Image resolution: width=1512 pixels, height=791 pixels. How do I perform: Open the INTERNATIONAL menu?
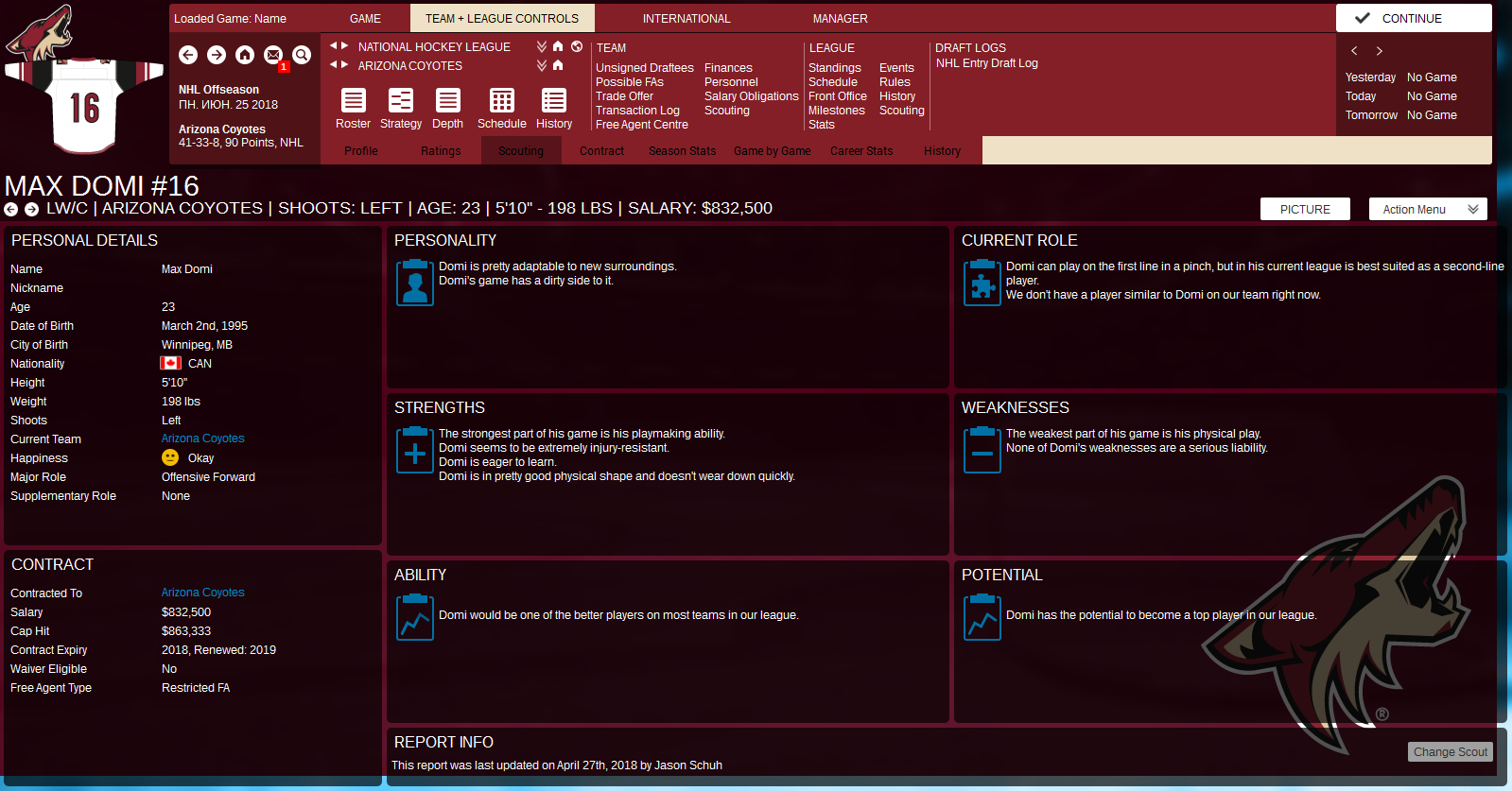pos(686,18)
